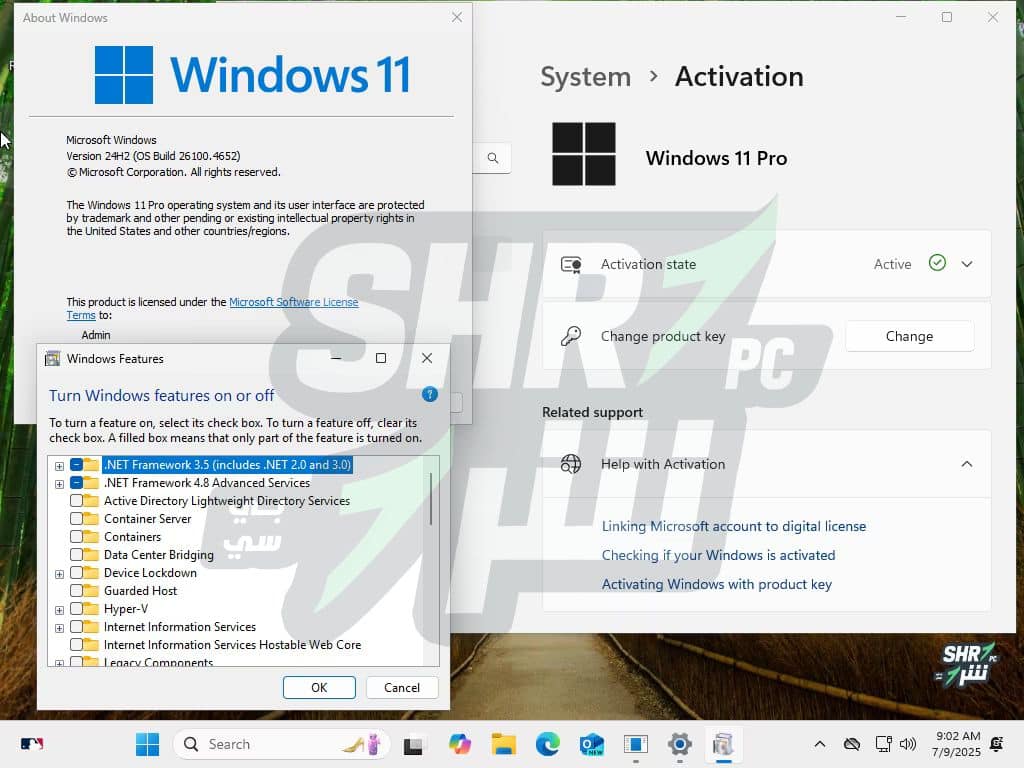This screenshot has width=1024, height=768.
Task: Check the Containers feature box
Action: 76,537
